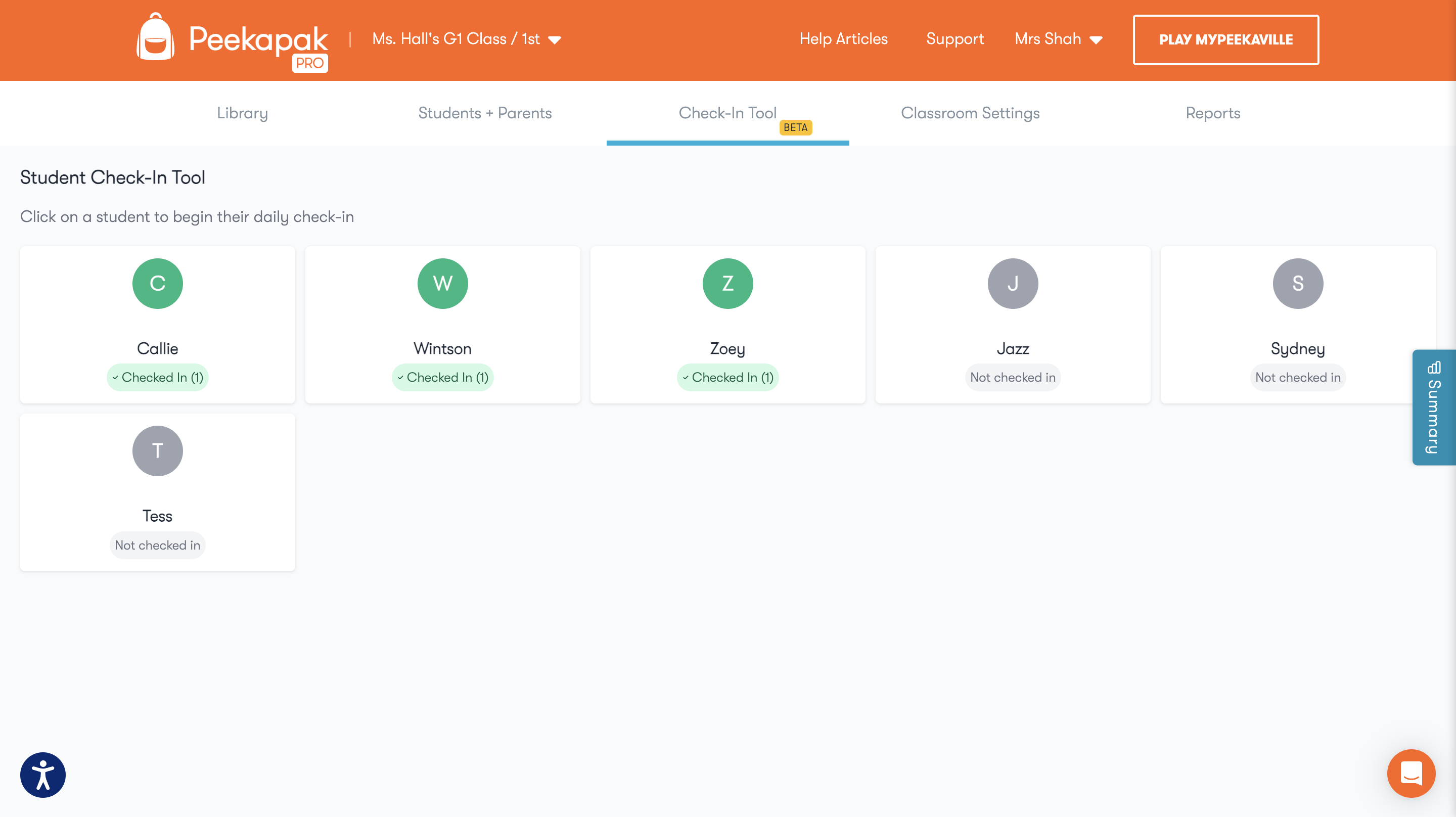1456x817 pixels.
Task: Open the Reports tab
Action: [x=1212, y=113]
